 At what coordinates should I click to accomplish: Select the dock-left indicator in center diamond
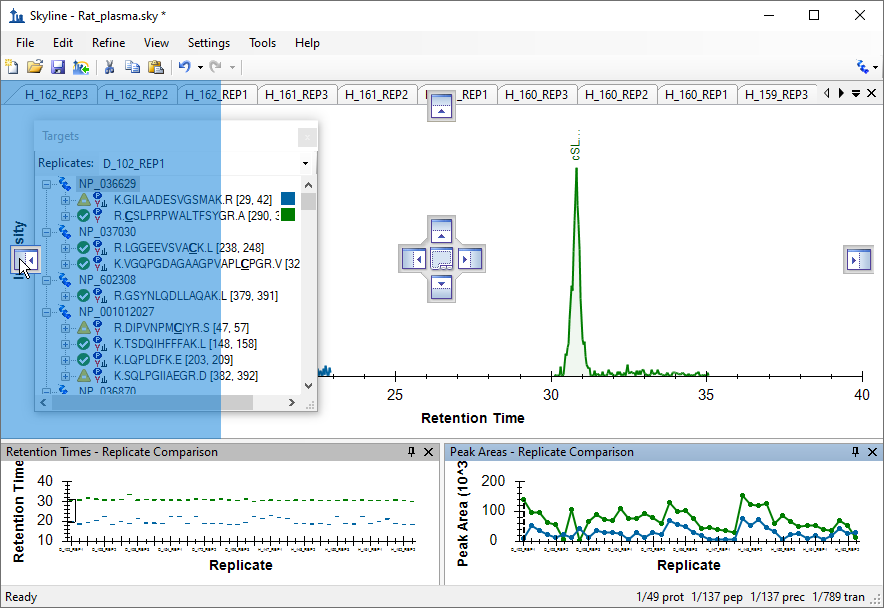pos(414,259)
